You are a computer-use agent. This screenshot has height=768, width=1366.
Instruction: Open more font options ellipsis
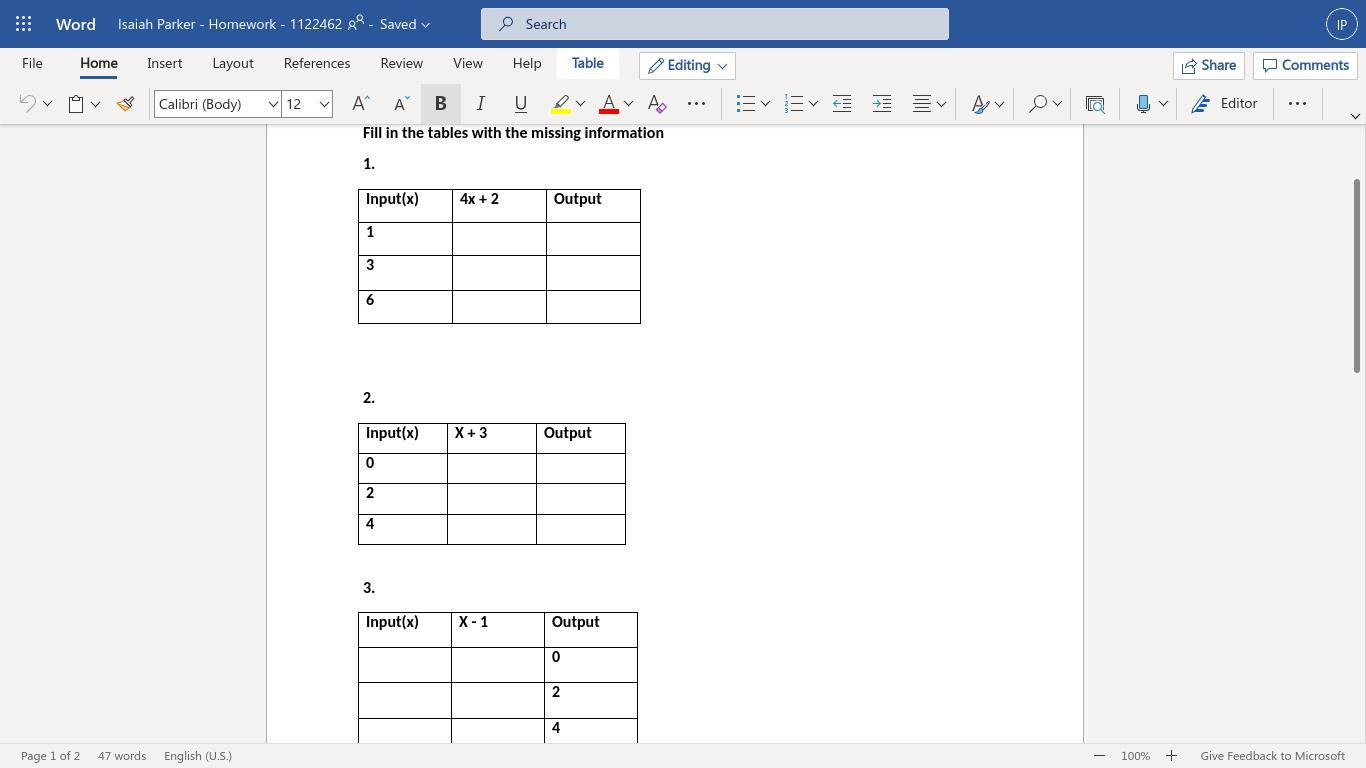click(697, 104)
